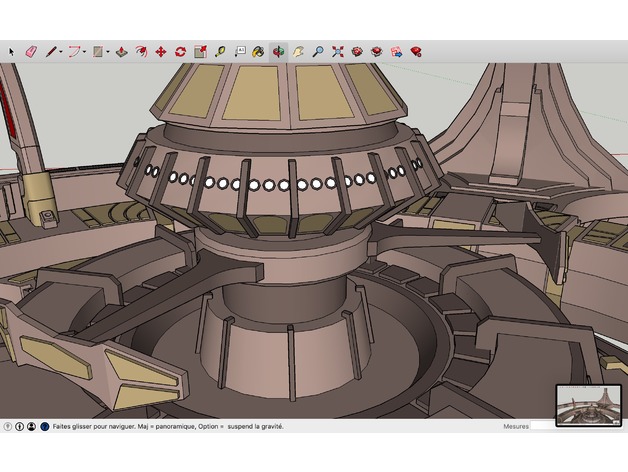Pick the Pencil line tool
The width and height of the screenshot is (628, 472).
[x=49, y=51]
